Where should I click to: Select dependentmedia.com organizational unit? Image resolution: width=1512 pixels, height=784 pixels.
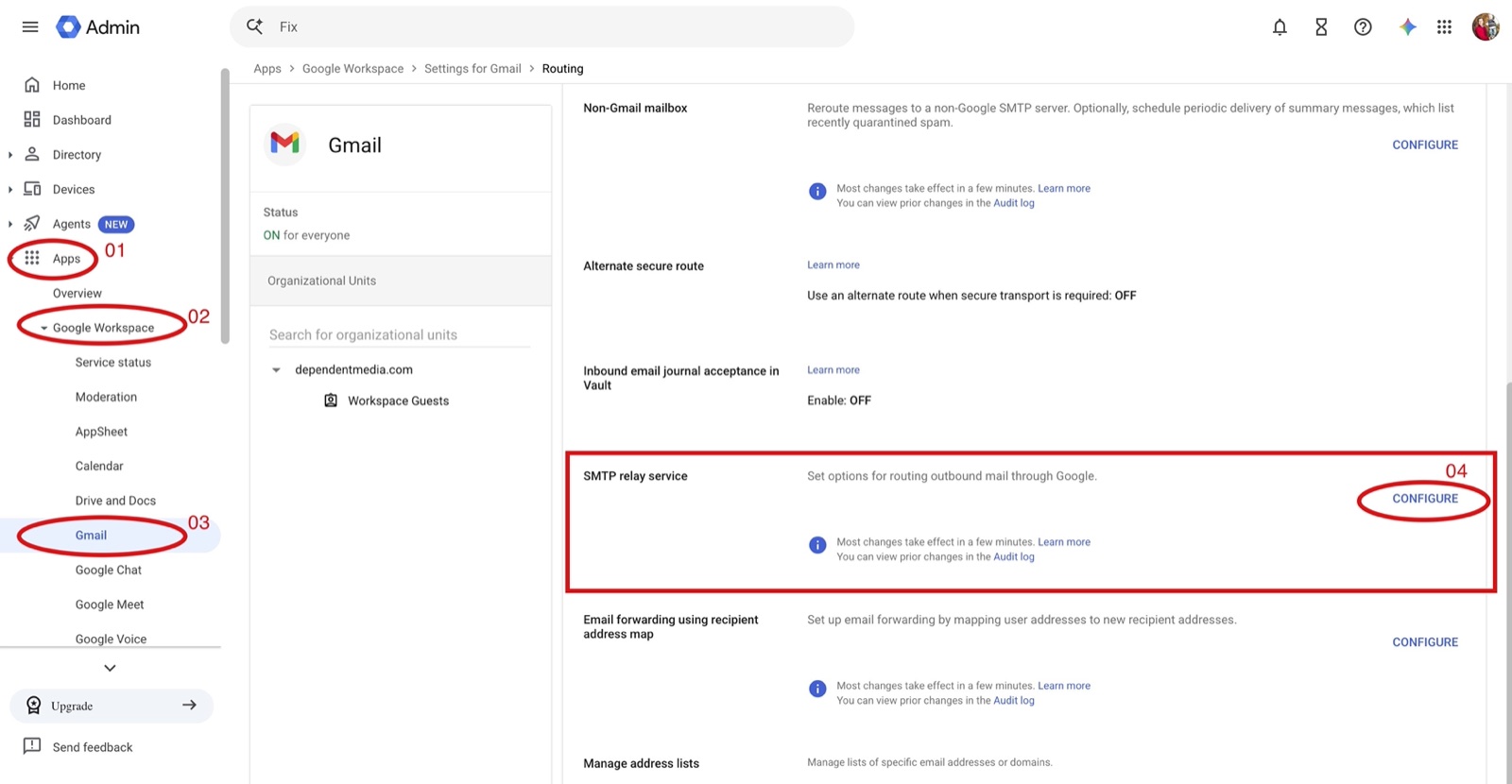353,369
